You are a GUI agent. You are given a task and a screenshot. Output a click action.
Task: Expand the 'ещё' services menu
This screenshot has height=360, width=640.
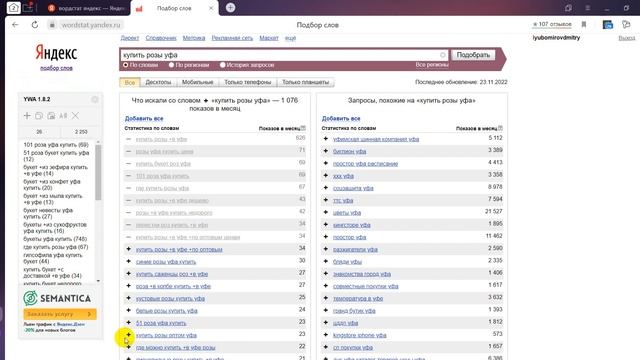point(290,38)
